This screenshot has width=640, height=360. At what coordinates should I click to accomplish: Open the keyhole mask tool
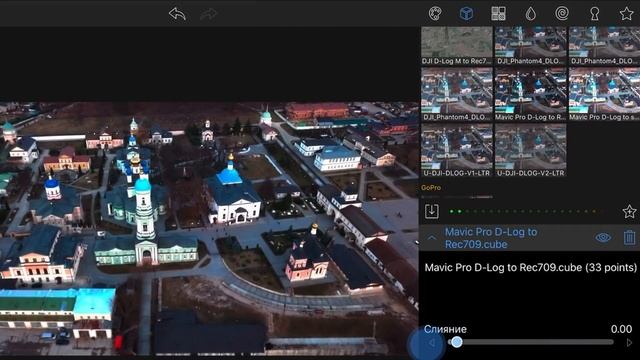coord(594,13)
